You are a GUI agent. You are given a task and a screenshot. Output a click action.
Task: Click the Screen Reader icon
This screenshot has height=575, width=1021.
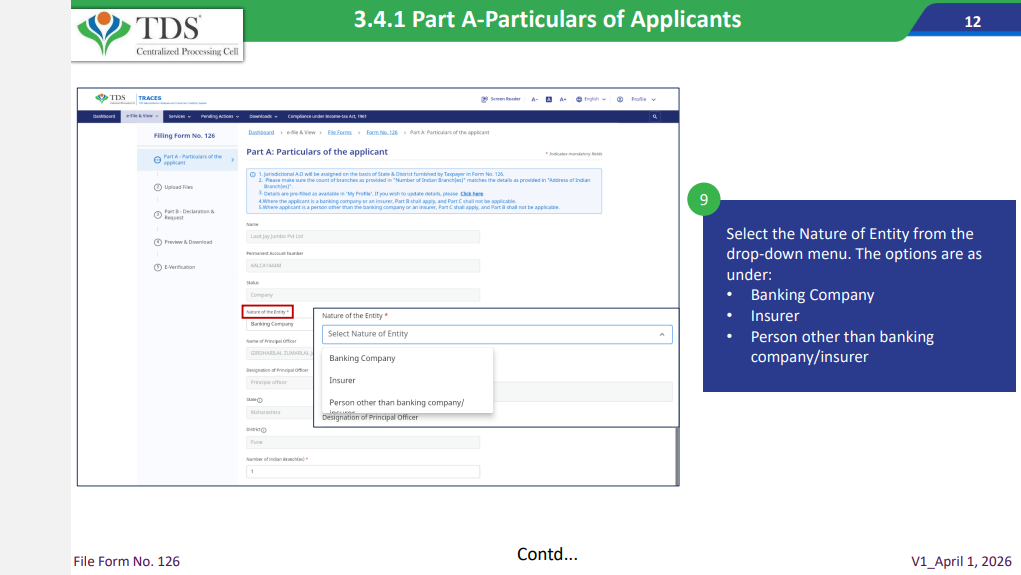tap(485, 99)
